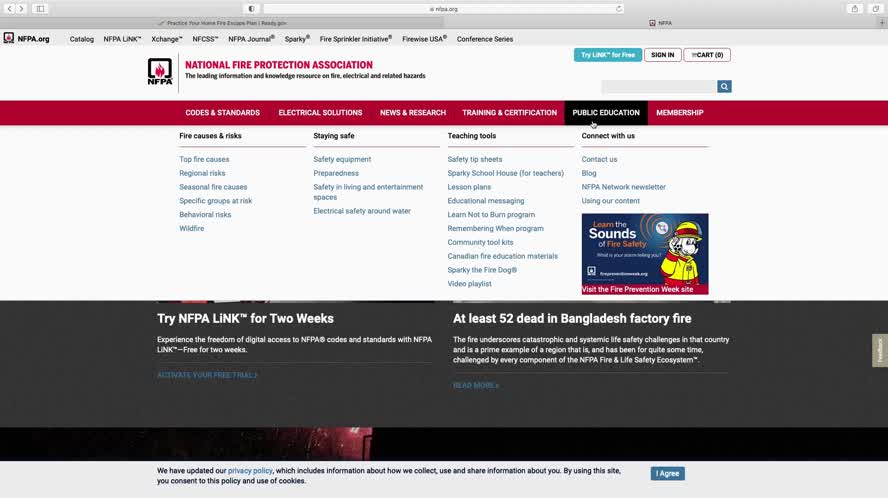Click Safari's back arrow

pyautogui.click(x=10, y=9)
